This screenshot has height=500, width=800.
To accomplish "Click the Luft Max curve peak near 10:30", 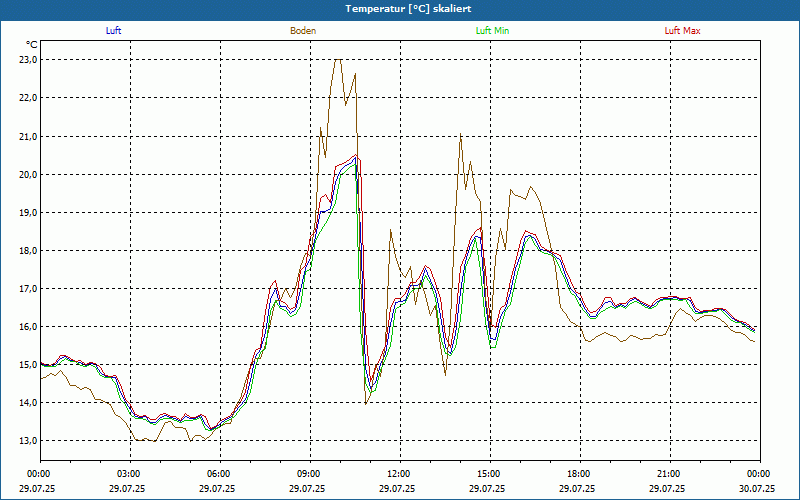I will coord(356,155).
